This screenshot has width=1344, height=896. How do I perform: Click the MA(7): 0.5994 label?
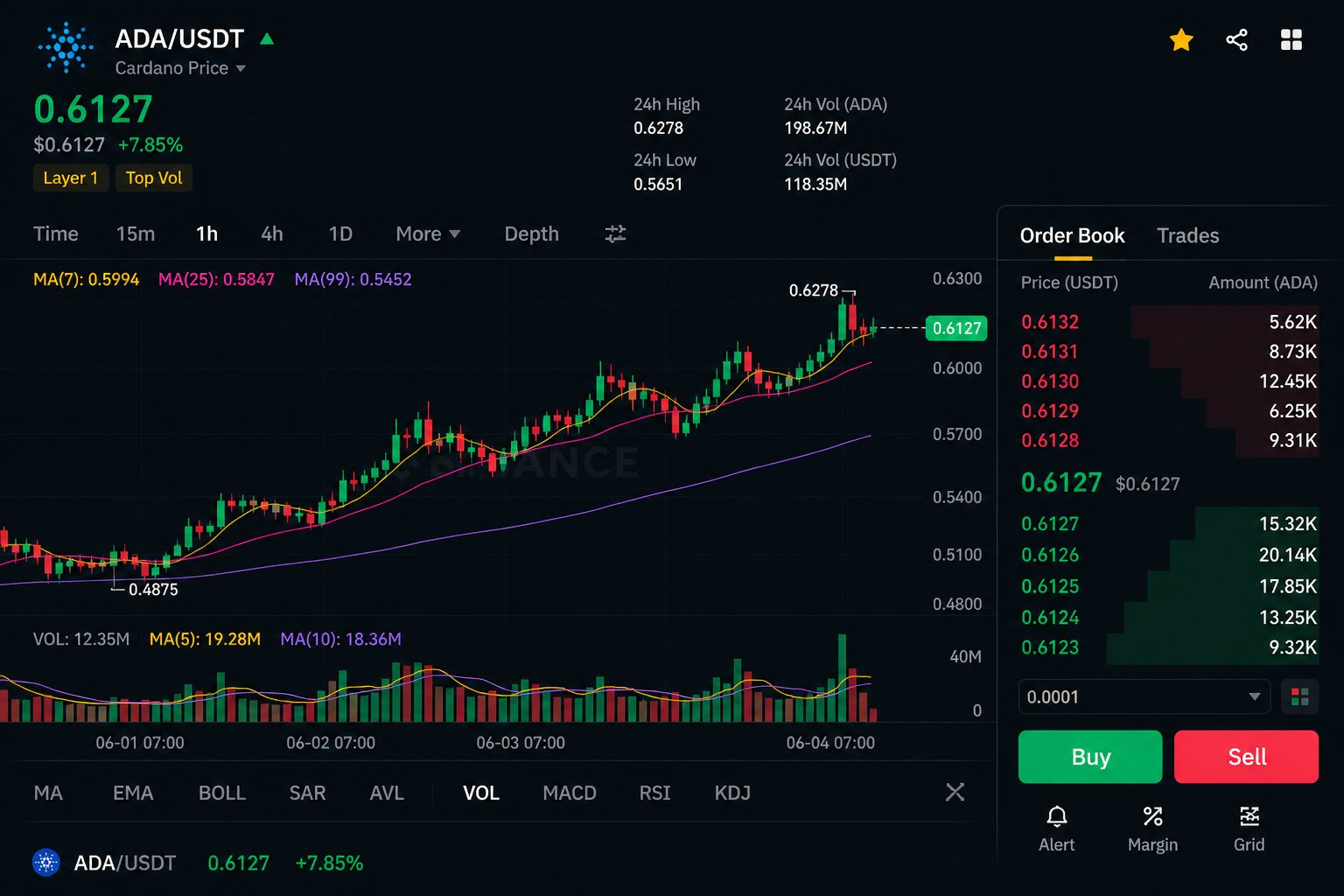[86, 279]
